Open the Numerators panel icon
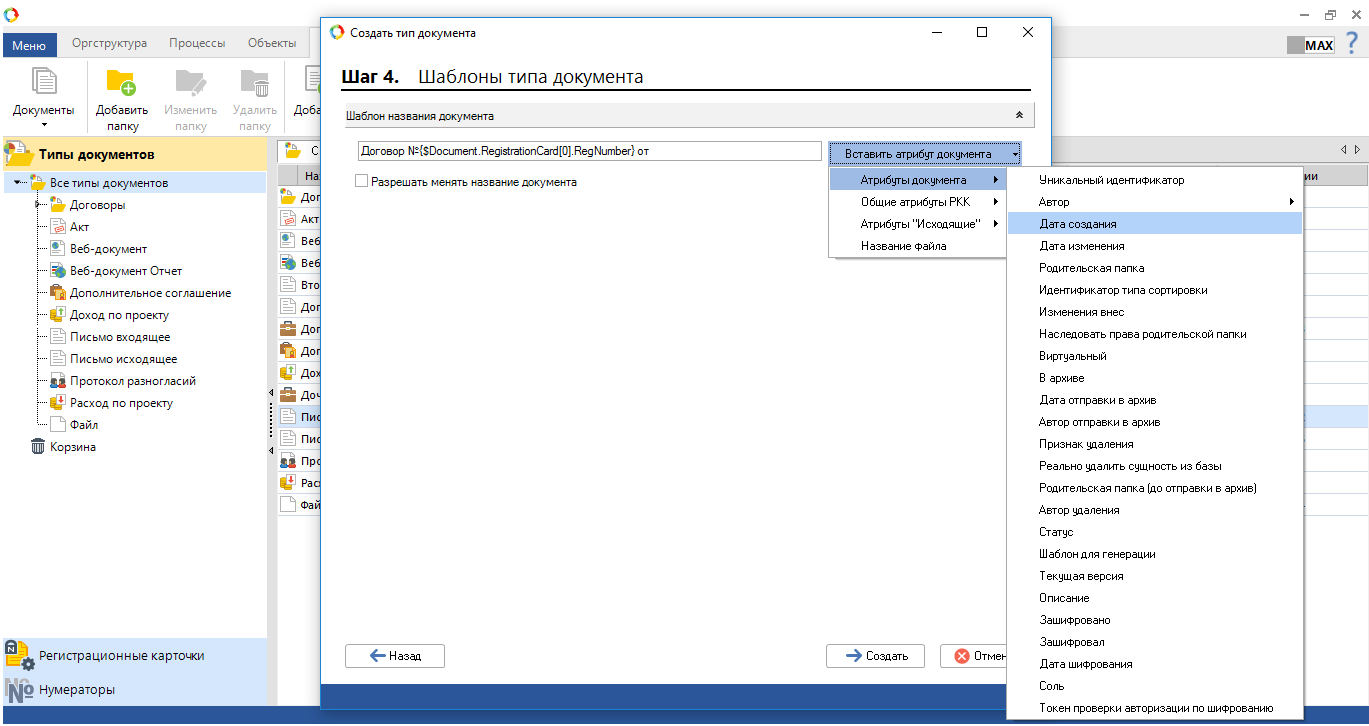This screenshot has width=1369, height=726. [x=20, y=690]
